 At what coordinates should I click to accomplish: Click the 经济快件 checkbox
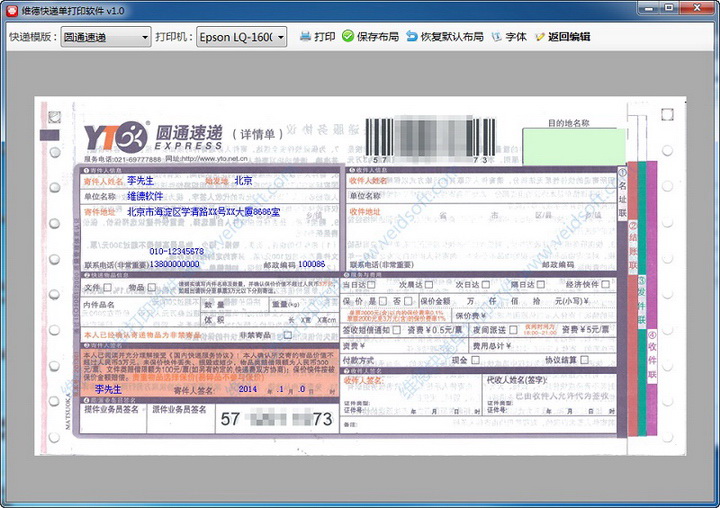pos(606,284)
